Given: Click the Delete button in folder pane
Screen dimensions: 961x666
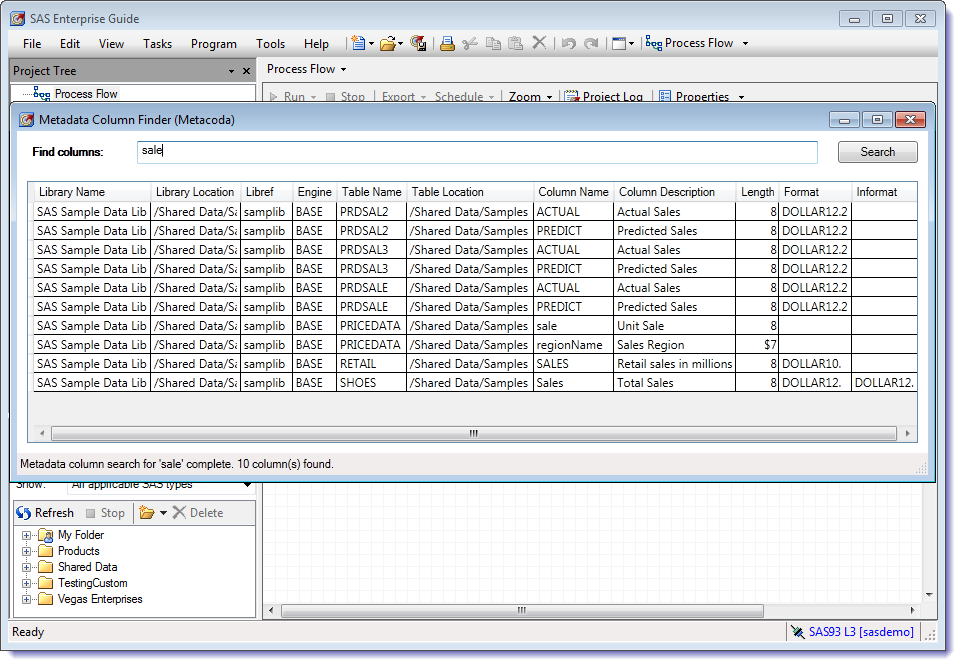Looking at the screenshot, I should (198, 513).
